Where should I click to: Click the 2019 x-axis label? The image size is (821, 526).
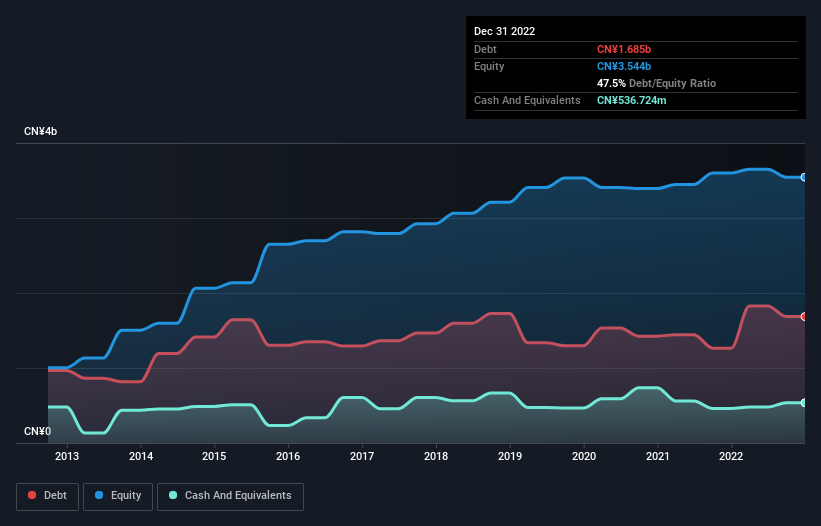509,456
